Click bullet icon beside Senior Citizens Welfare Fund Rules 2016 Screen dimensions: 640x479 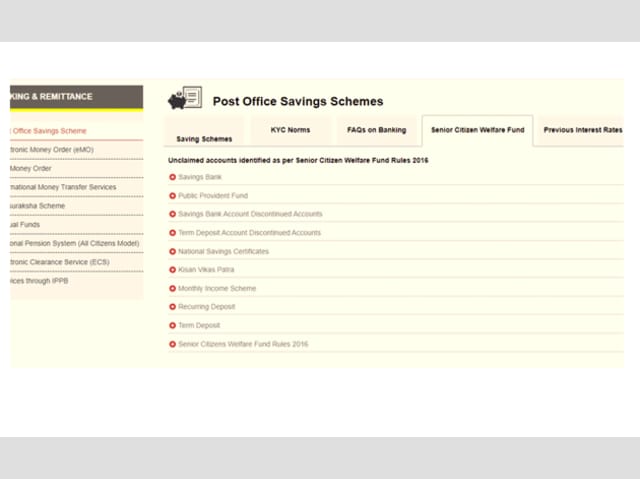point(172,344)
